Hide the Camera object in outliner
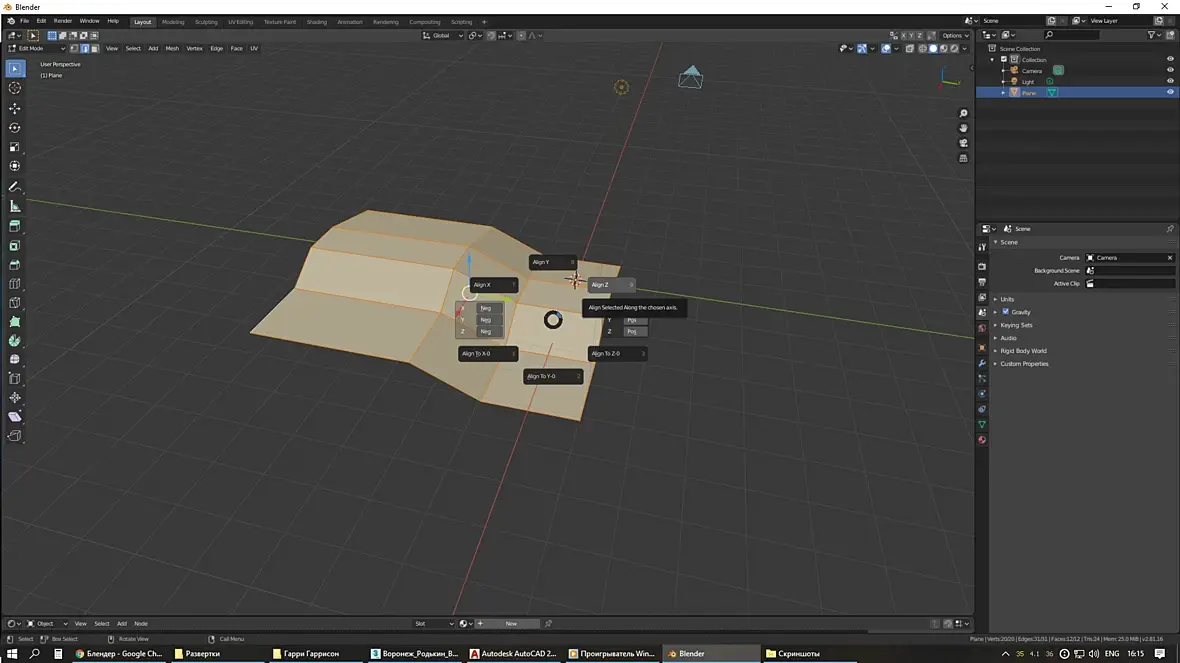This screenshot has height=663, width=1180. tap(1170, 70)
